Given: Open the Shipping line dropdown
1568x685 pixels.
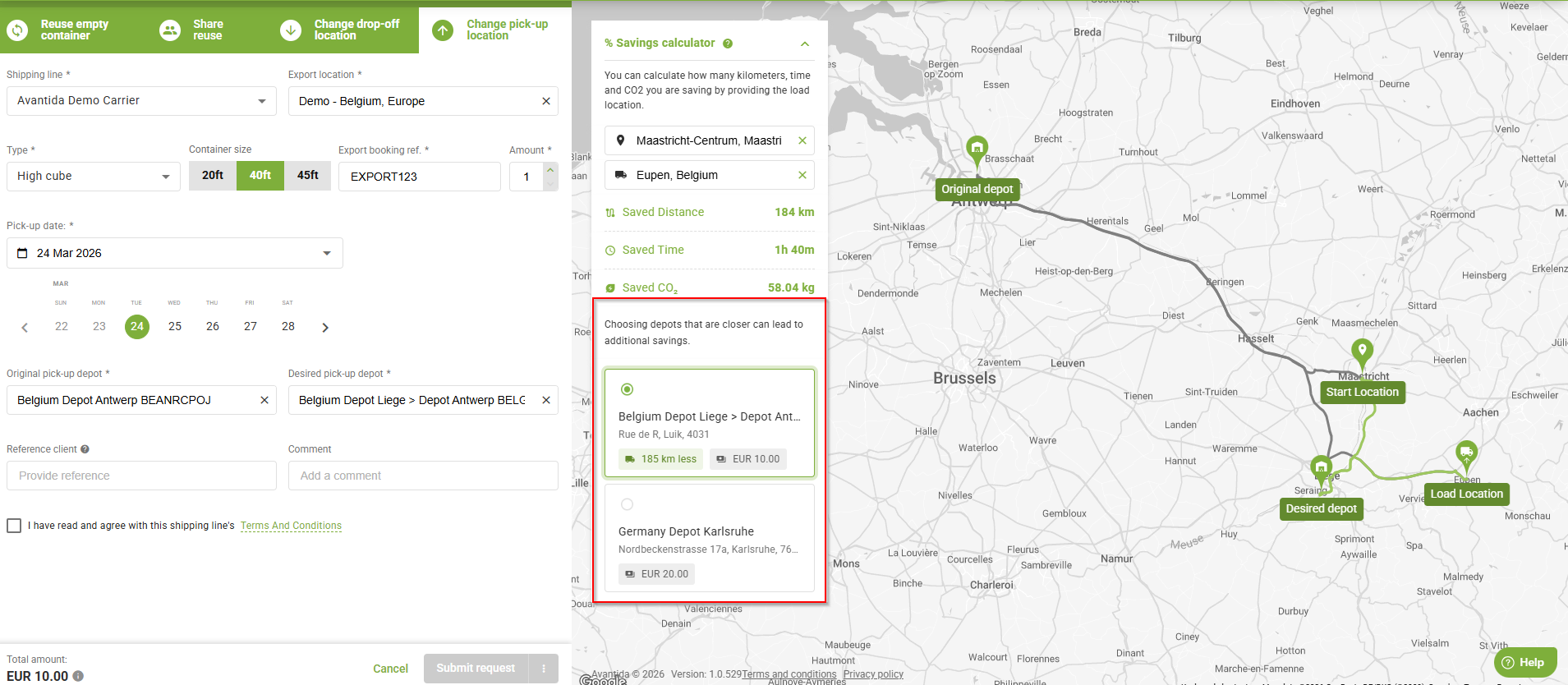Looking at the screenshot, I should tap(141, 101).
